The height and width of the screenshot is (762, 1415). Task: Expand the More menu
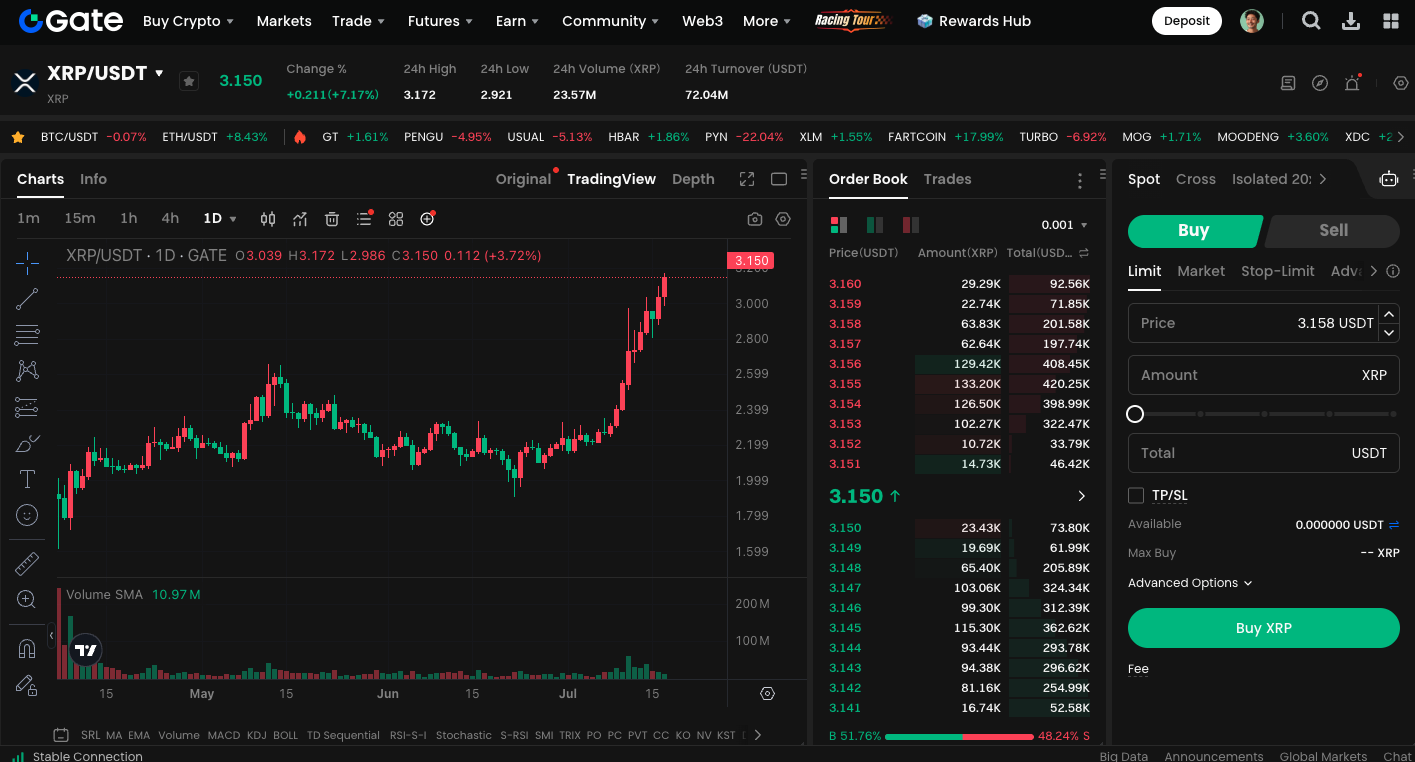click(x=767, y=21)
